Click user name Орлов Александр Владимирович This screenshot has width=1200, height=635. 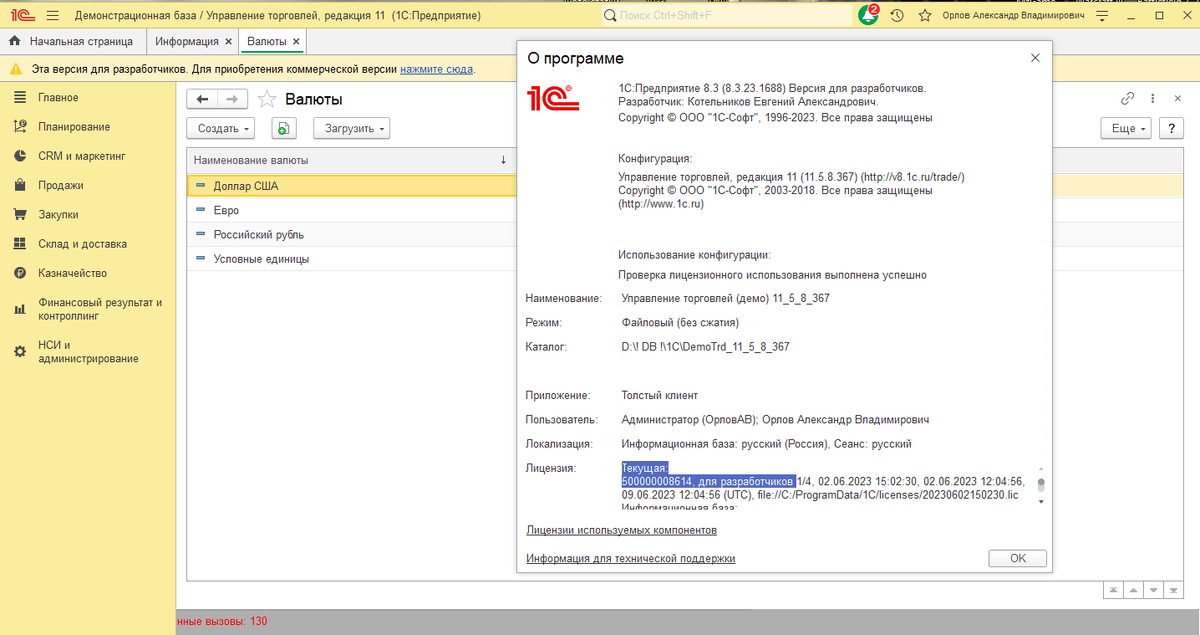[x=1014, y=16]
